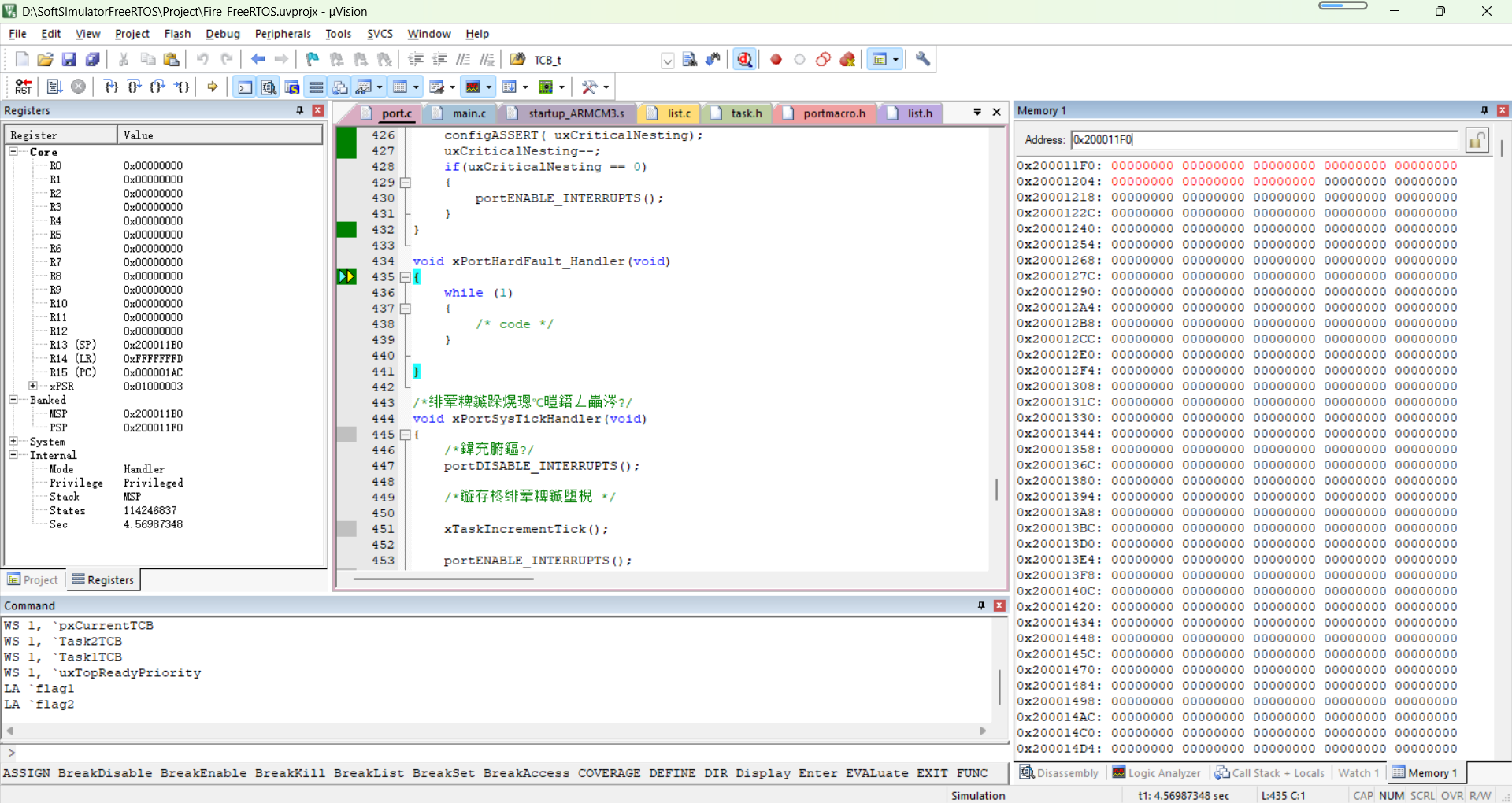Open the Peripherals menu
1512x803 pixels.
(x=283, y=34)
